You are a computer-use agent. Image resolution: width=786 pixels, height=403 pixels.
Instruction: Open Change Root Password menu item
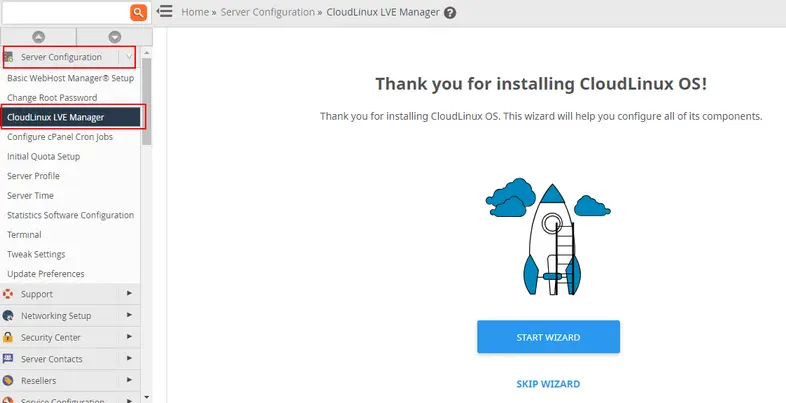pos(52,98)
